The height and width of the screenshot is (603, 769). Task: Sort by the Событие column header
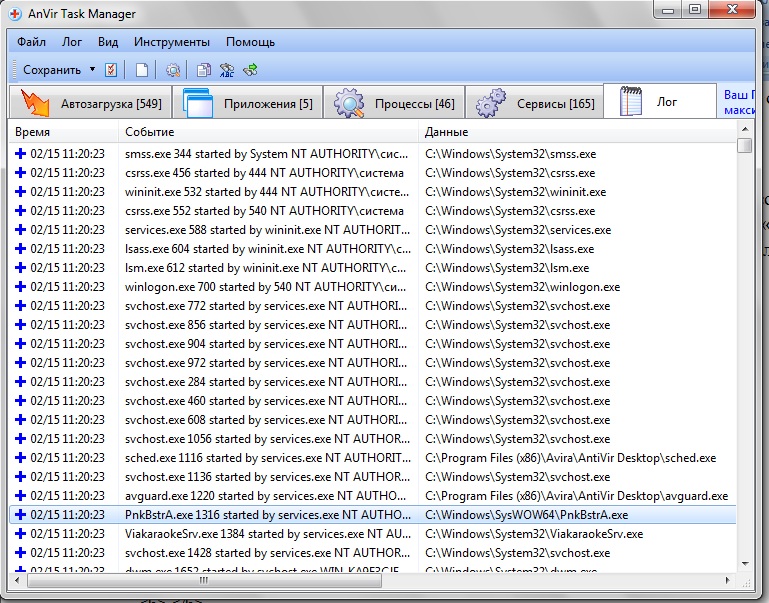click(x=268, y=132)
